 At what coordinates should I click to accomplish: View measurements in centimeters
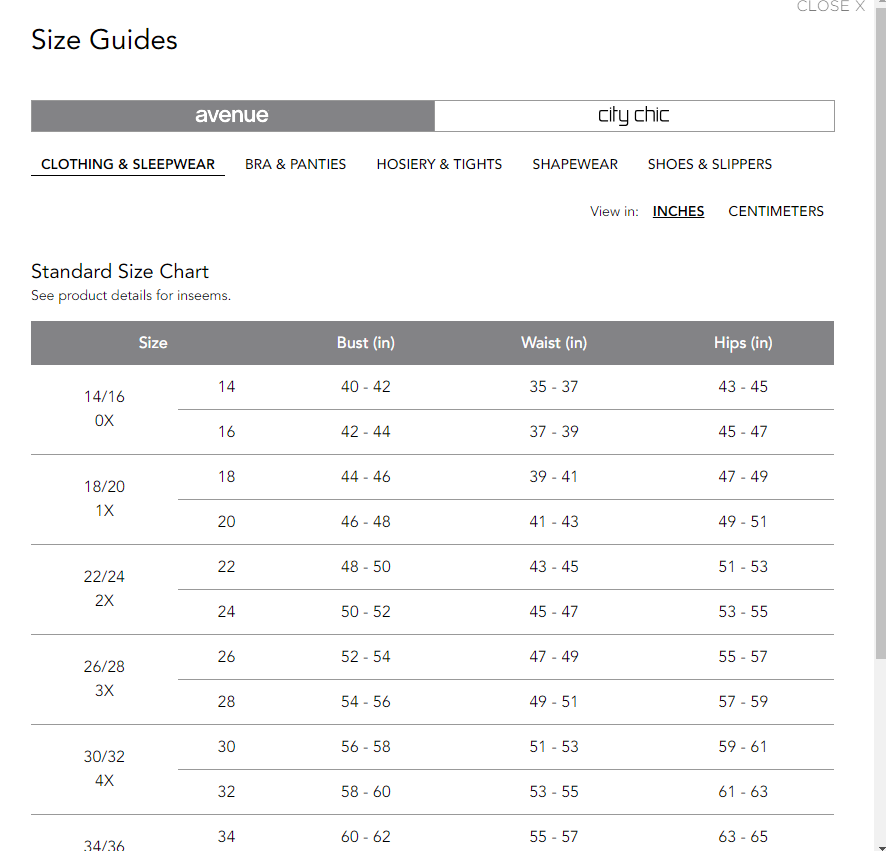point(776,211)
